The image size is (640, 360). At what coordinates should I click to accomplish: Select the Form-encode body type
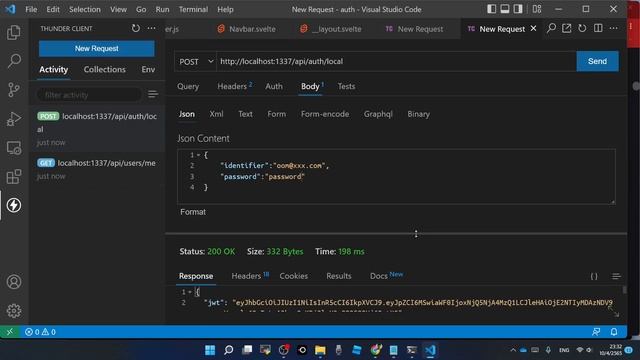(x=325, y=114)
